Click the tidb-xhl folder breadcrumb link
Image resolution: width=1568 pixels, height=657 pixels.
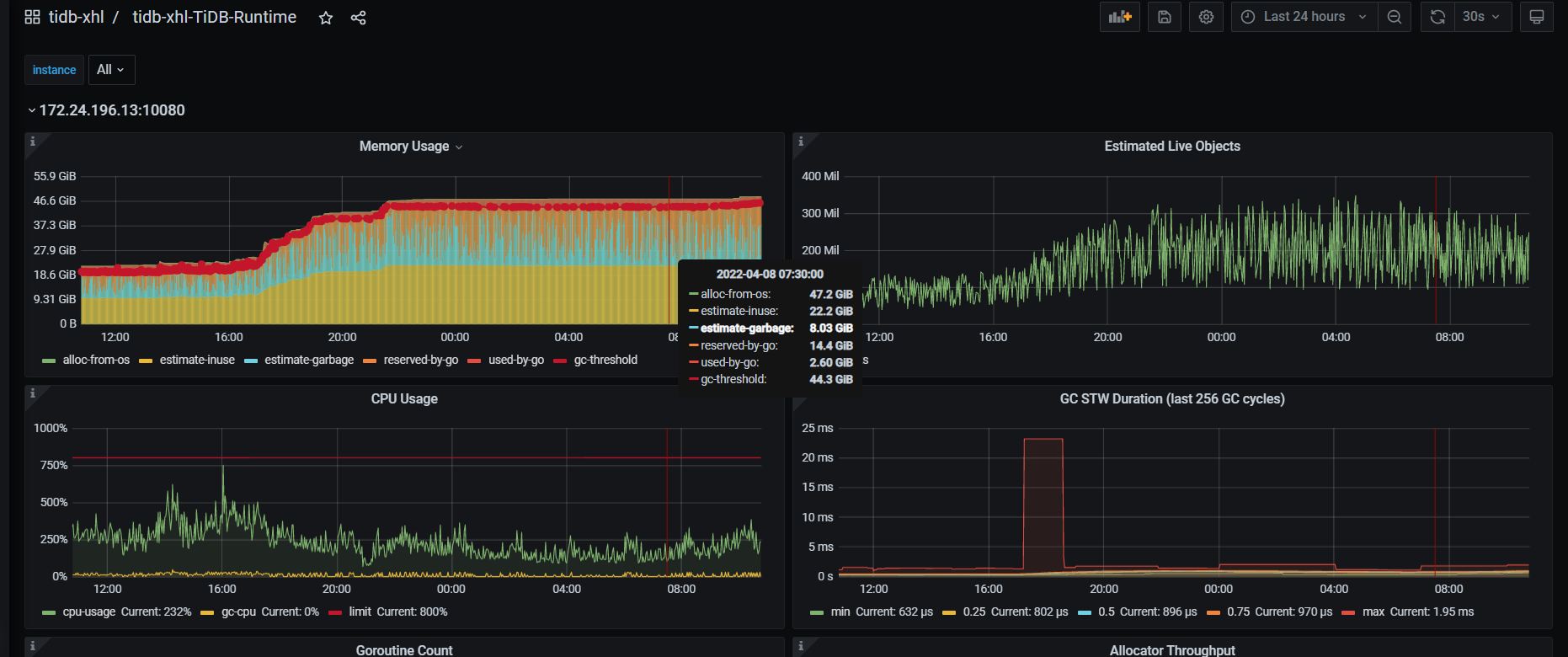tap(76, 17)
